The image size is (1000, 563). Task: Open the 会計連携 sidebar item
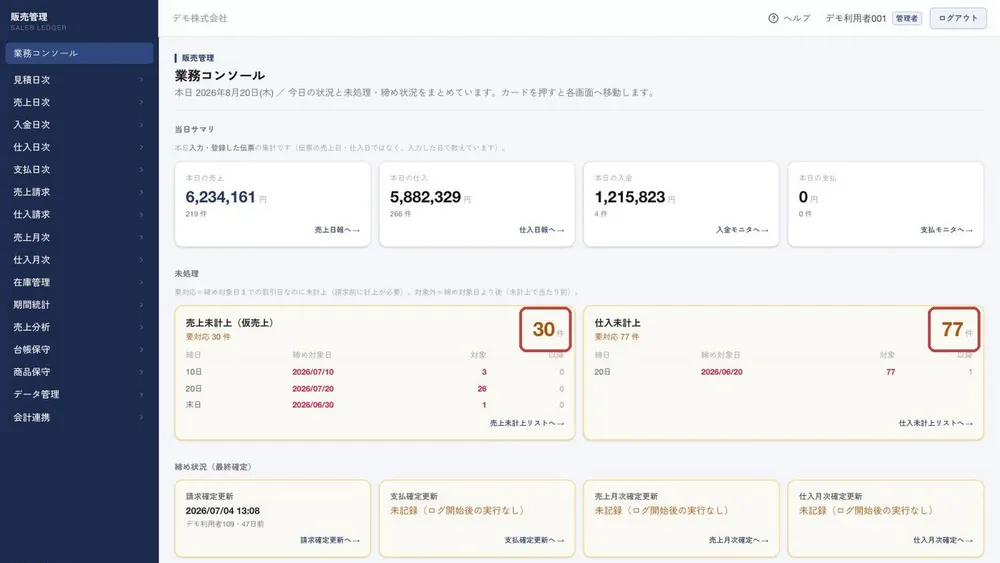pos(79,417)
